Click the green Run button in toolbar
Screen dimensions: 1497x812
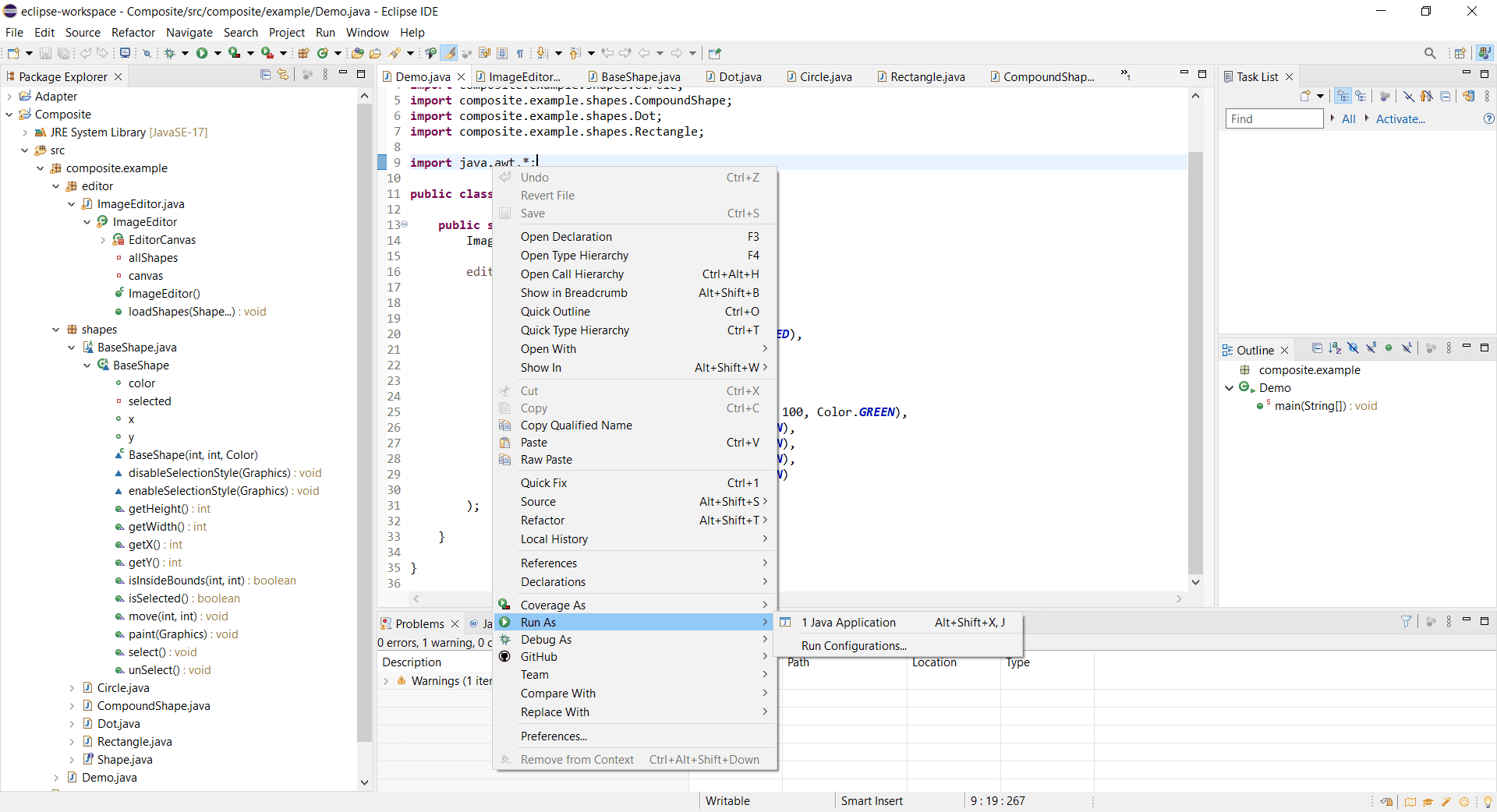pyautogui.click(x=202, y=53)
